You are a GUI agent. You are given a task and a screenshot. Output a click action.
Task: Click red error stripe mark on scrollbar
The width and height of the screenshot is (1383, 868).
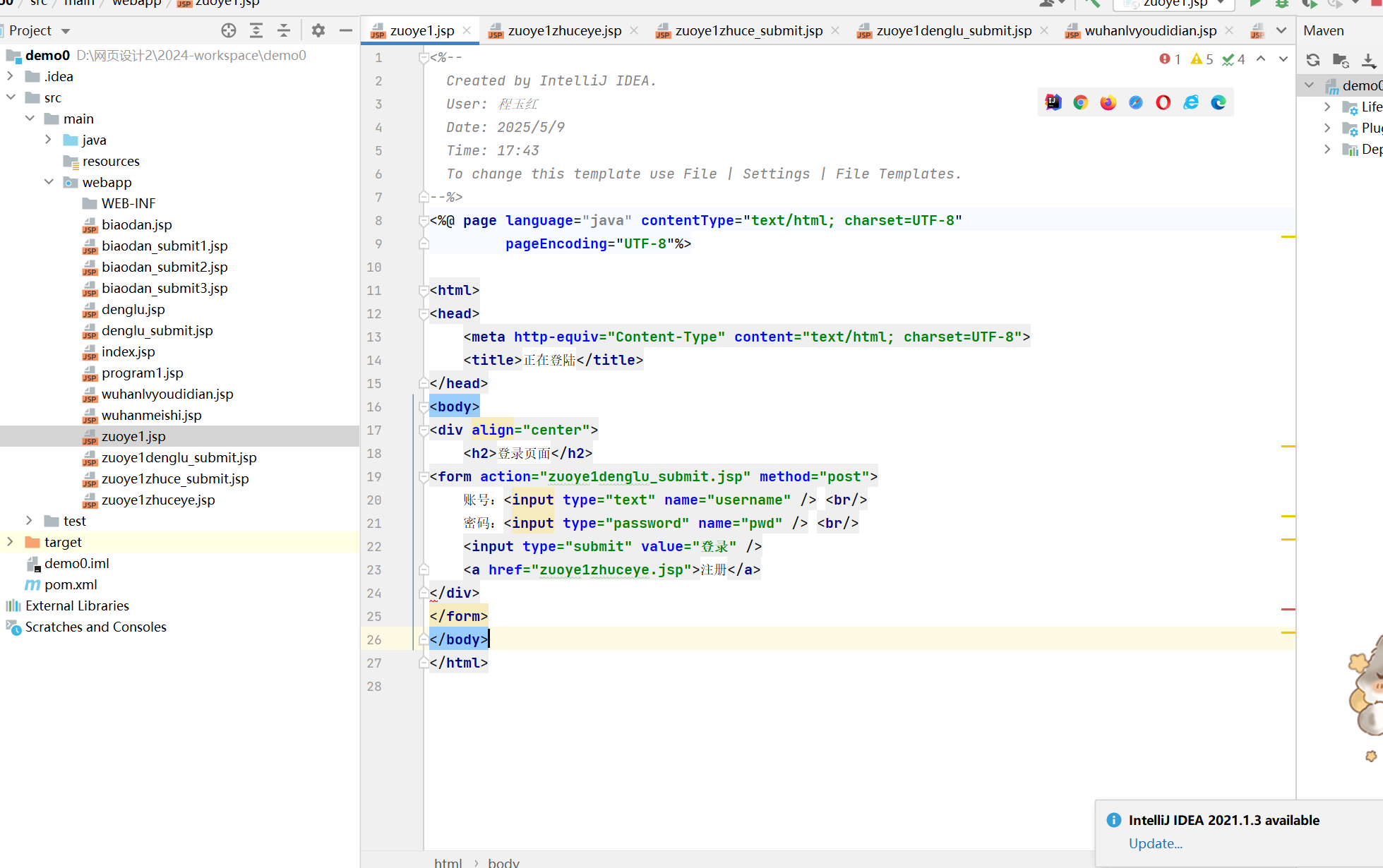pyautogui.click(x=1288, y=609)
